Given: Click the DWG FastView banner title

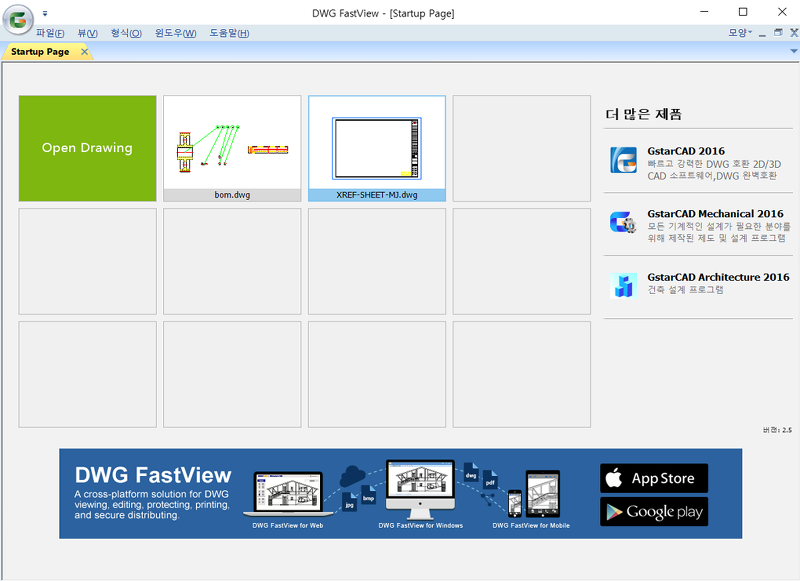Looking at the screenshot, I should point(153,475).
